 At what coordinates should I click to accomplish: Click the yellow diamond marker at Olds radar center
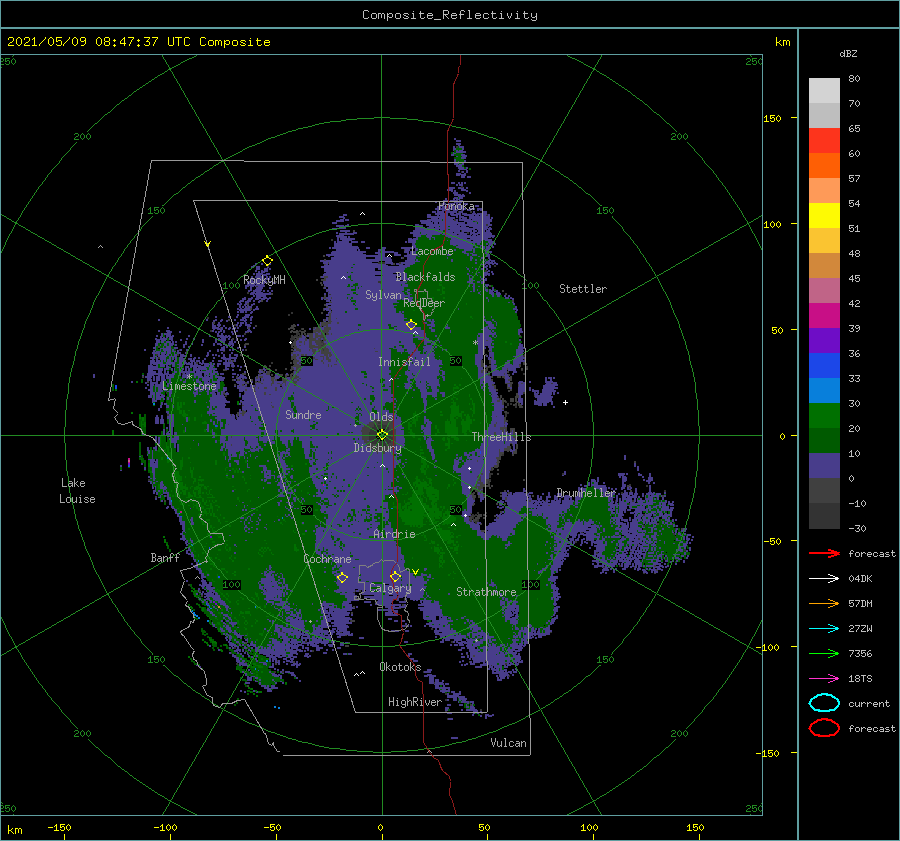coord(382,435)
